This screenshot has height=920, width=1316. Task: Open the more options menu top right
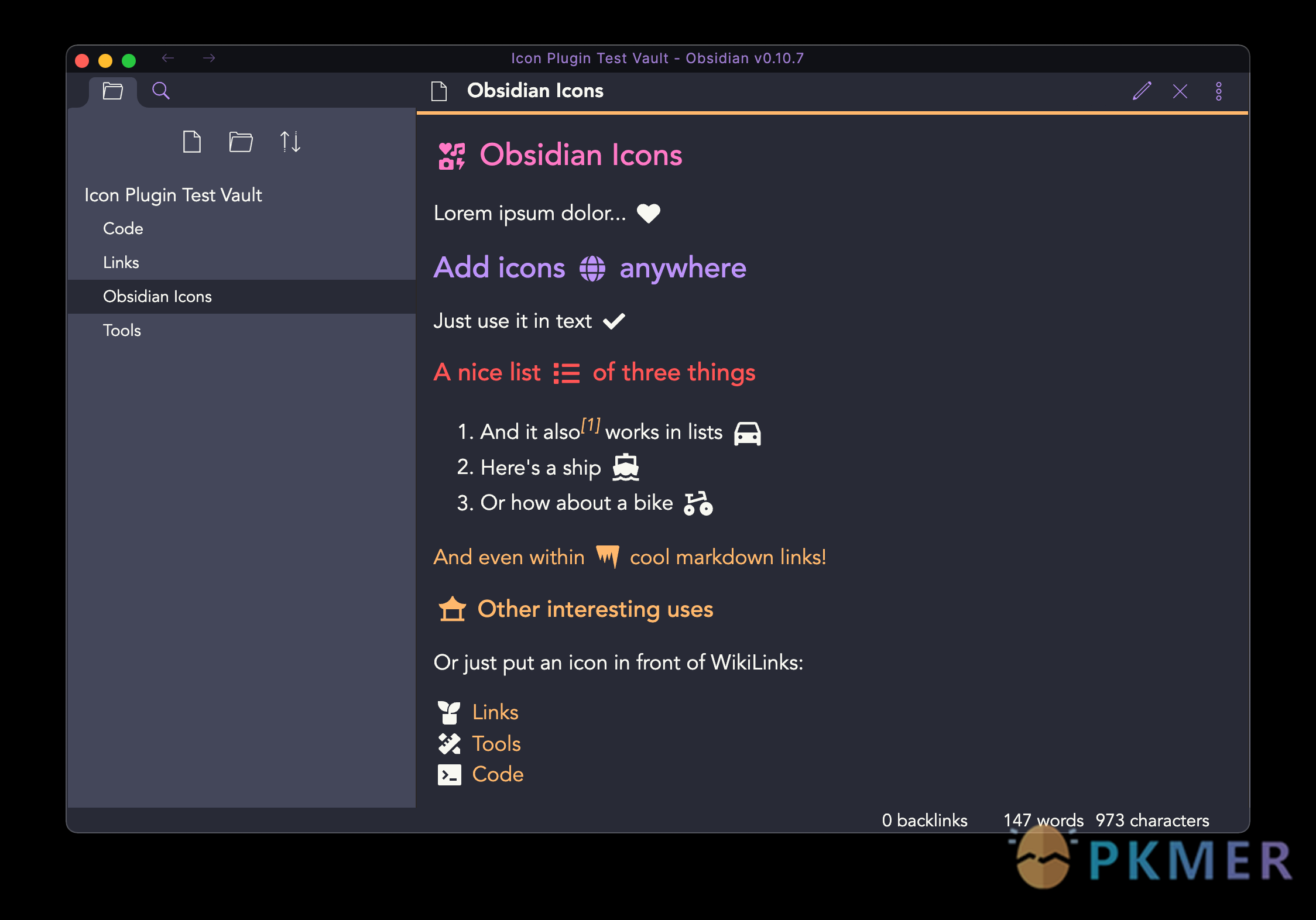tap(1220, 91)
